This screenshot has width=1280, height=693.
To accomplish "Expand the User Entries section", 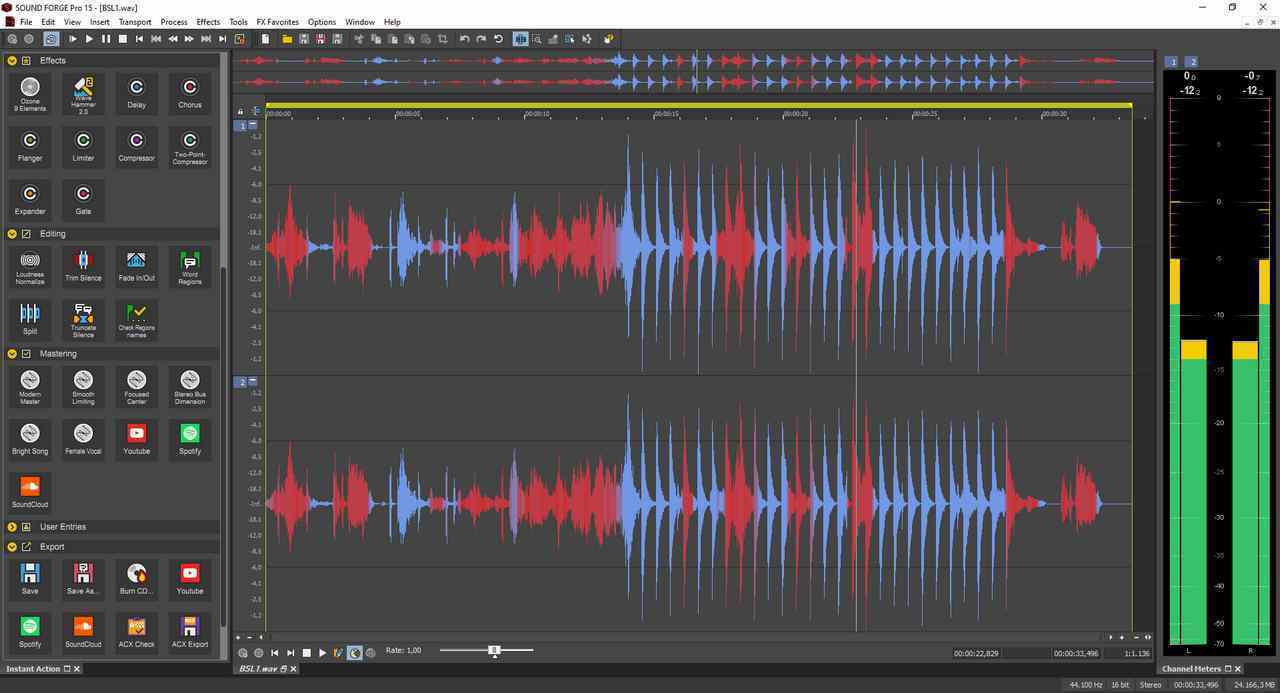I will pyautogui.click(x=12, y=527).
